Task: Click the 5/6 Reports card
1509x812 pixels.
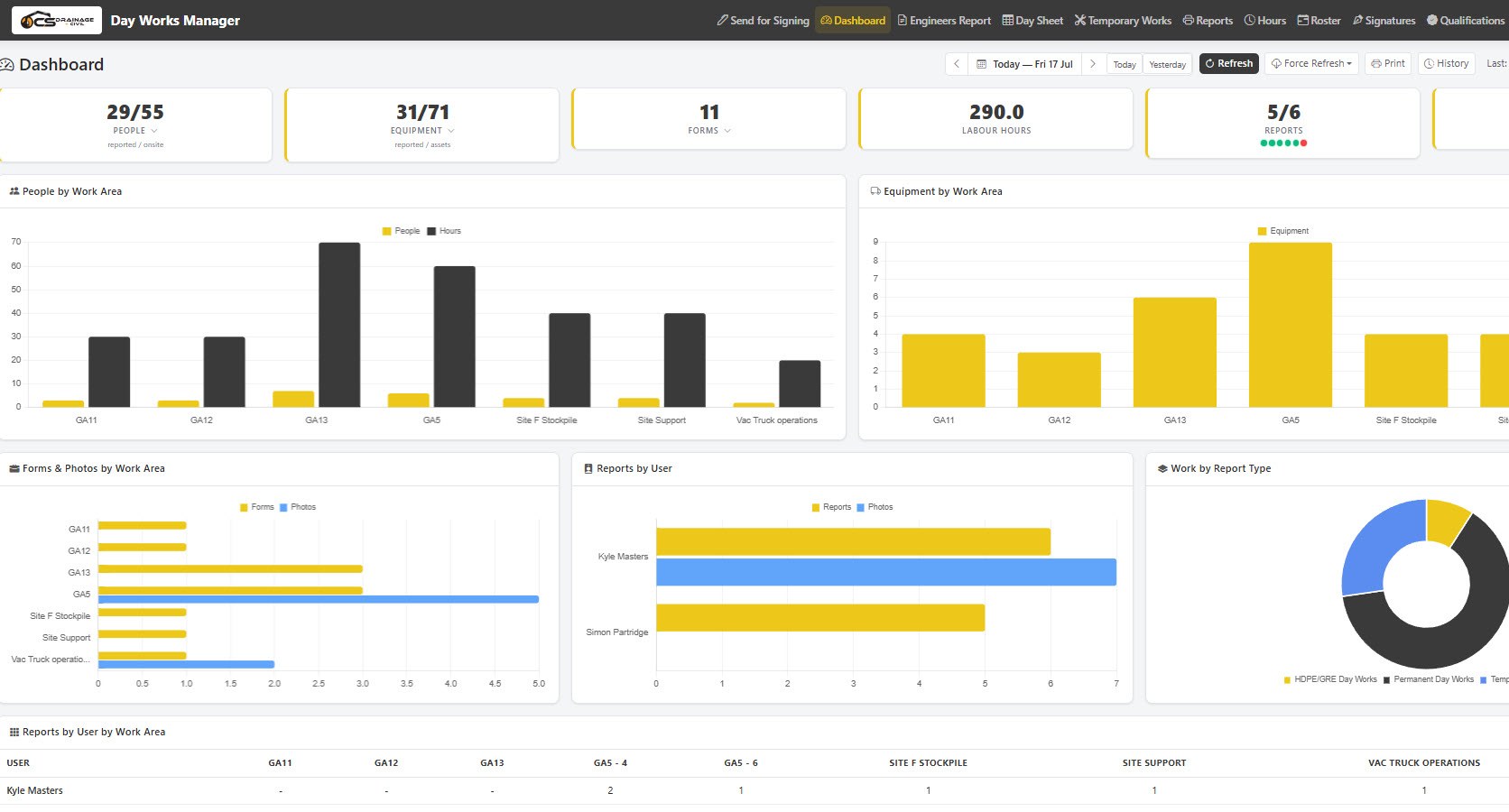Action: (x=1282, y=123)
